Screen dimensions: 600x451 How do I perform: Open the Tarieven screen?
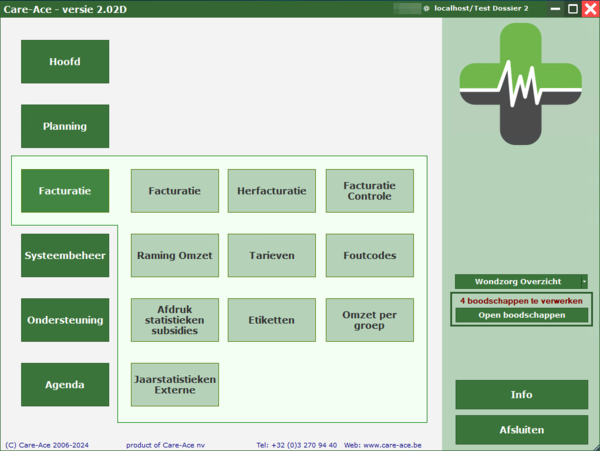[272, 256]
